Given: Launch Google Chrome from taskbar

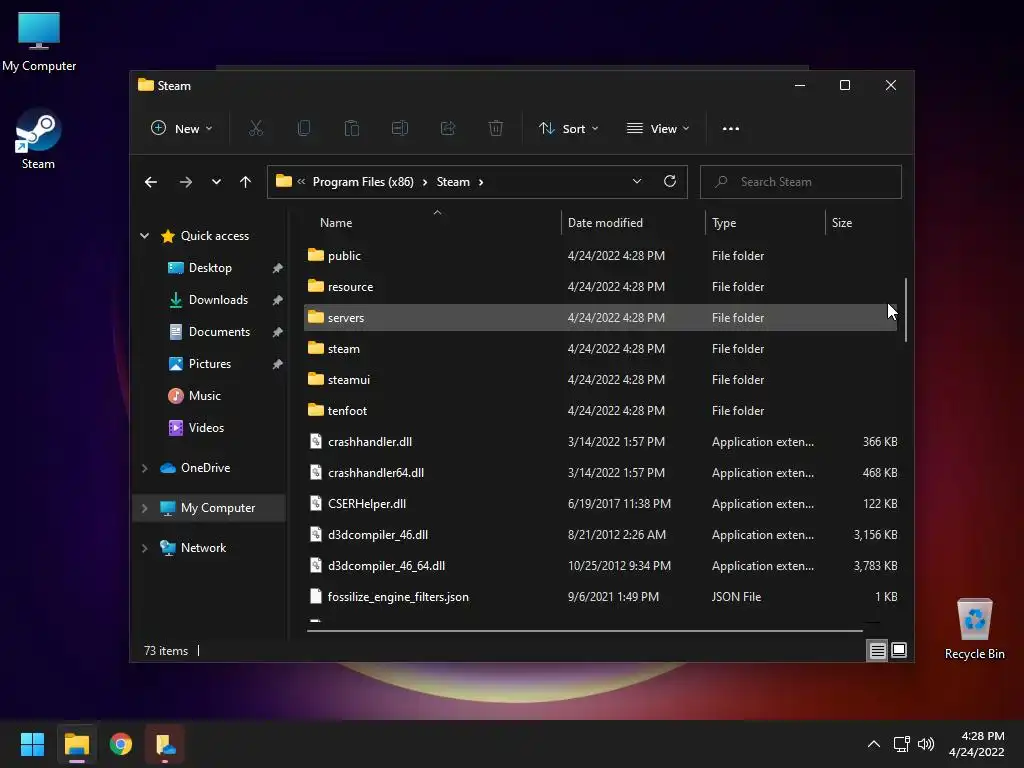Looking at the screenshot, I should coord(121,744).
